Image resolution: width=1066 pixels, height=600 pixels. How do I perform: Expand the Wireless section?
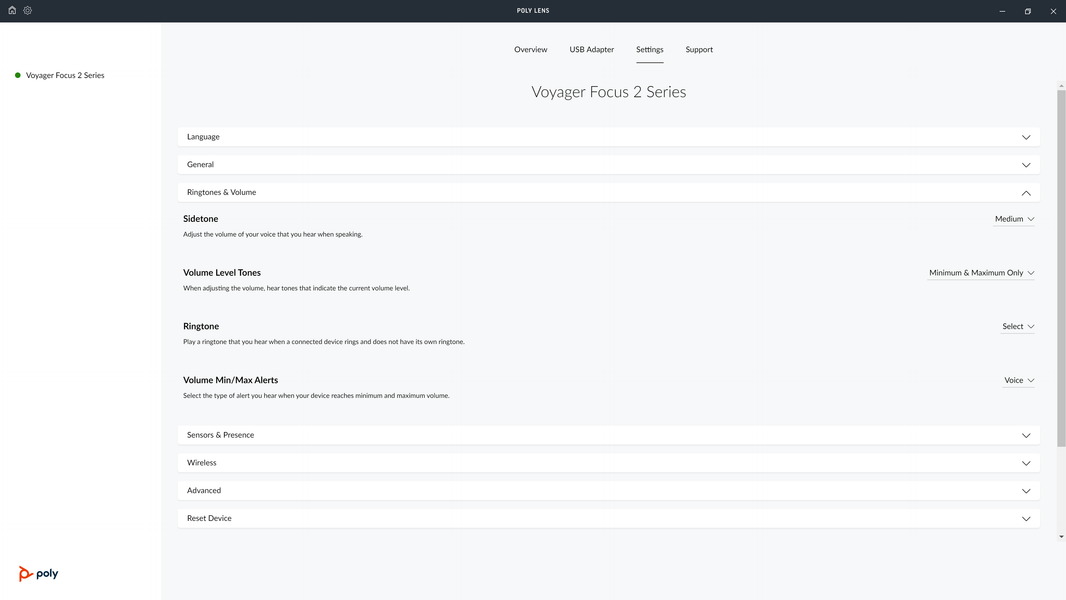[x=608, y=463]
